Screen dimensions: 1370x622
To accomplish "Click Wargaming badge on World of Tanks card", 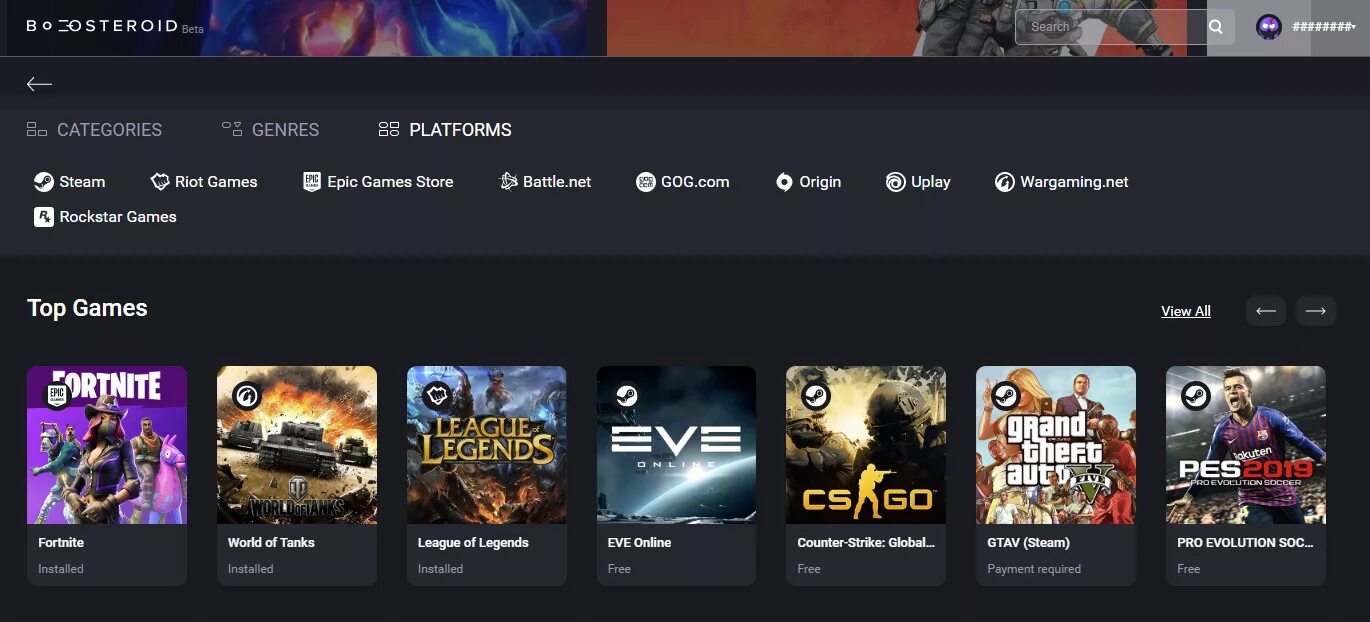I will point(246,396).
